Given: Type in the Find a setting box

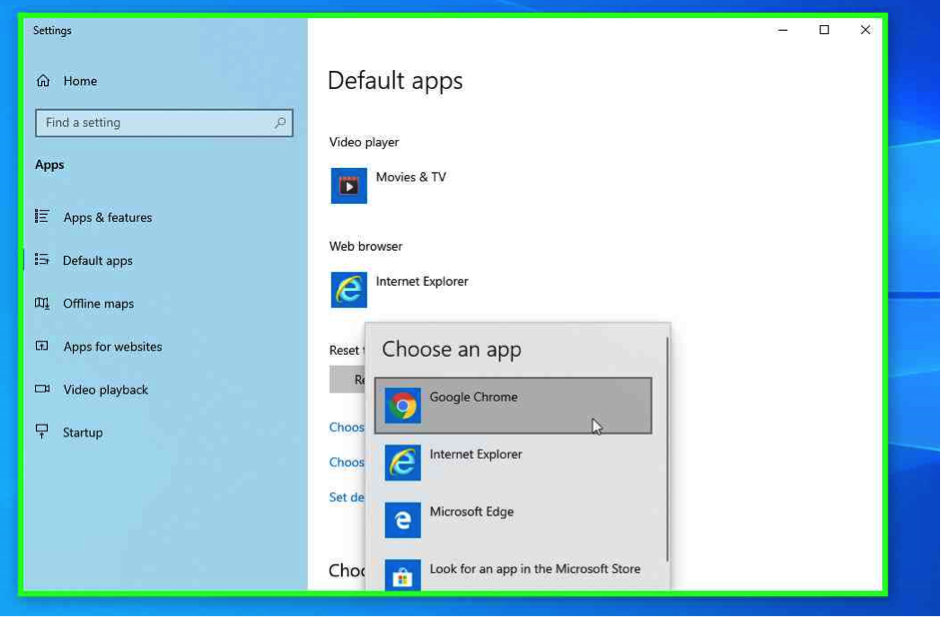Looking at the screenshot, I should tap(155, 123).
